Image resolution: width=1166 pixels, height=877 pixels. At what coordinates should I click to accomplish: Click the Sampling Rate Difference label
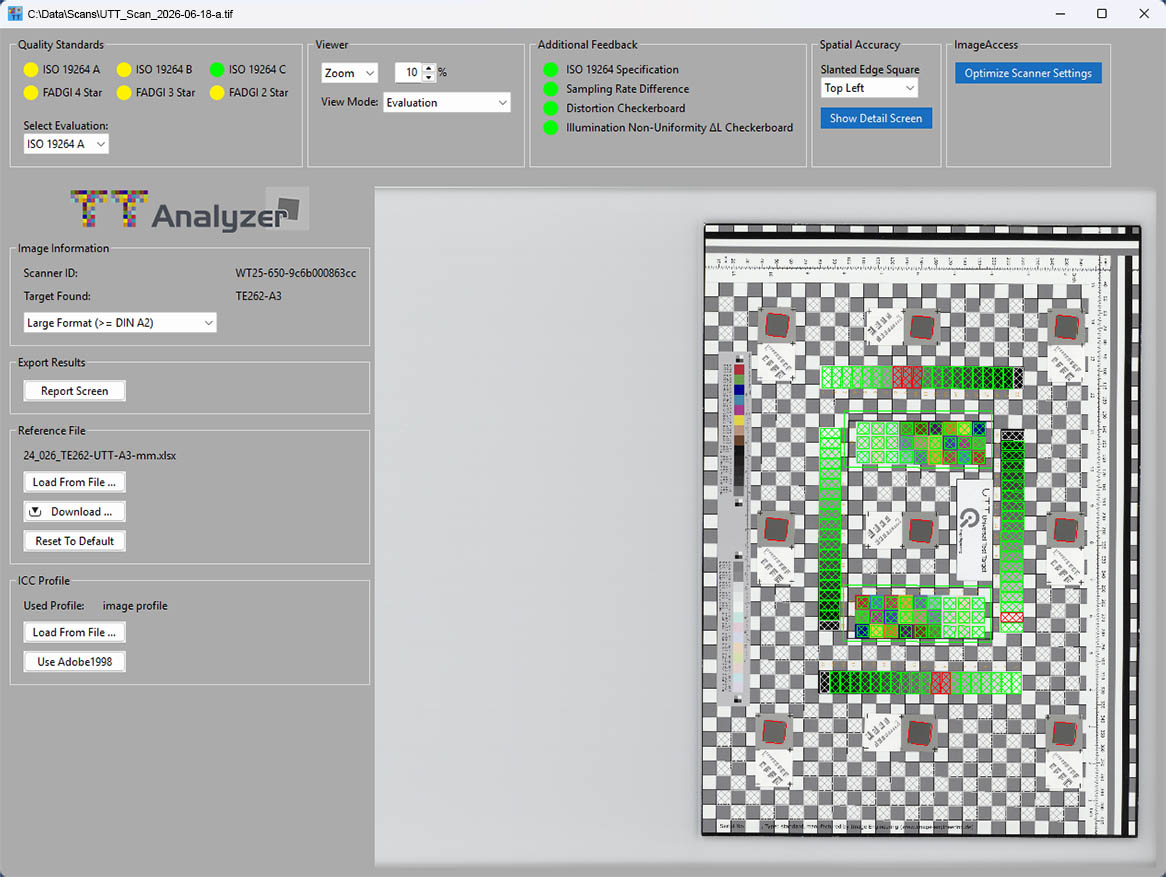[x=627, y=89]
